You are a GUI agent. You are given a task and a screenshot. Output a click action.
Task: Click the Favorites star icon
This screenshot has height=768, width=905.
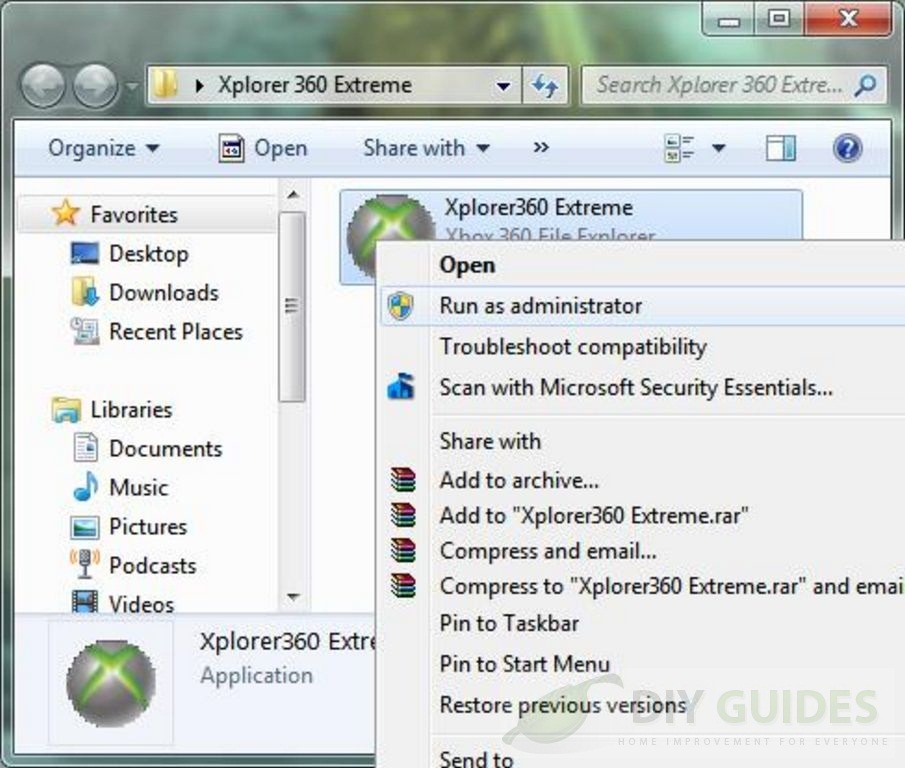(x=65, y=212)
